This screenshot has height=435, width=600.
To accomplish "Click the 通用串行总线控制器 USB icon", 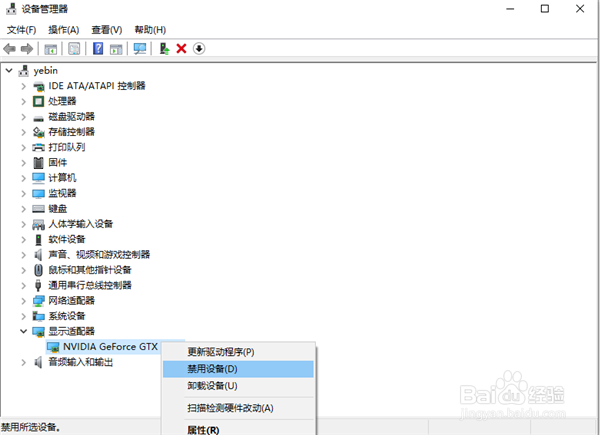I will coord(38,285).
